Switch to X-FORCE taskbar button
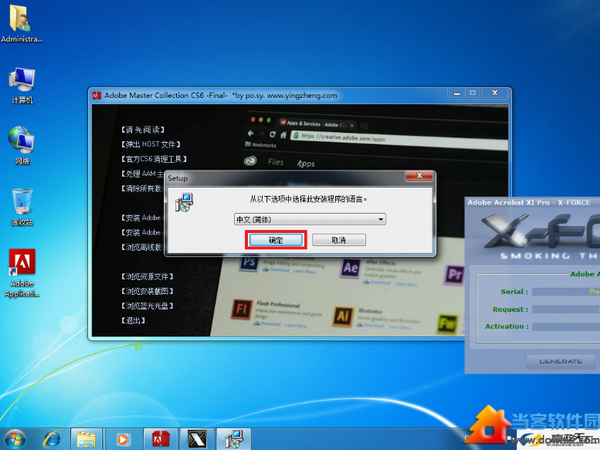Image resolution: width=600 pixels, height=450 pixels. (x=197, y=439)
